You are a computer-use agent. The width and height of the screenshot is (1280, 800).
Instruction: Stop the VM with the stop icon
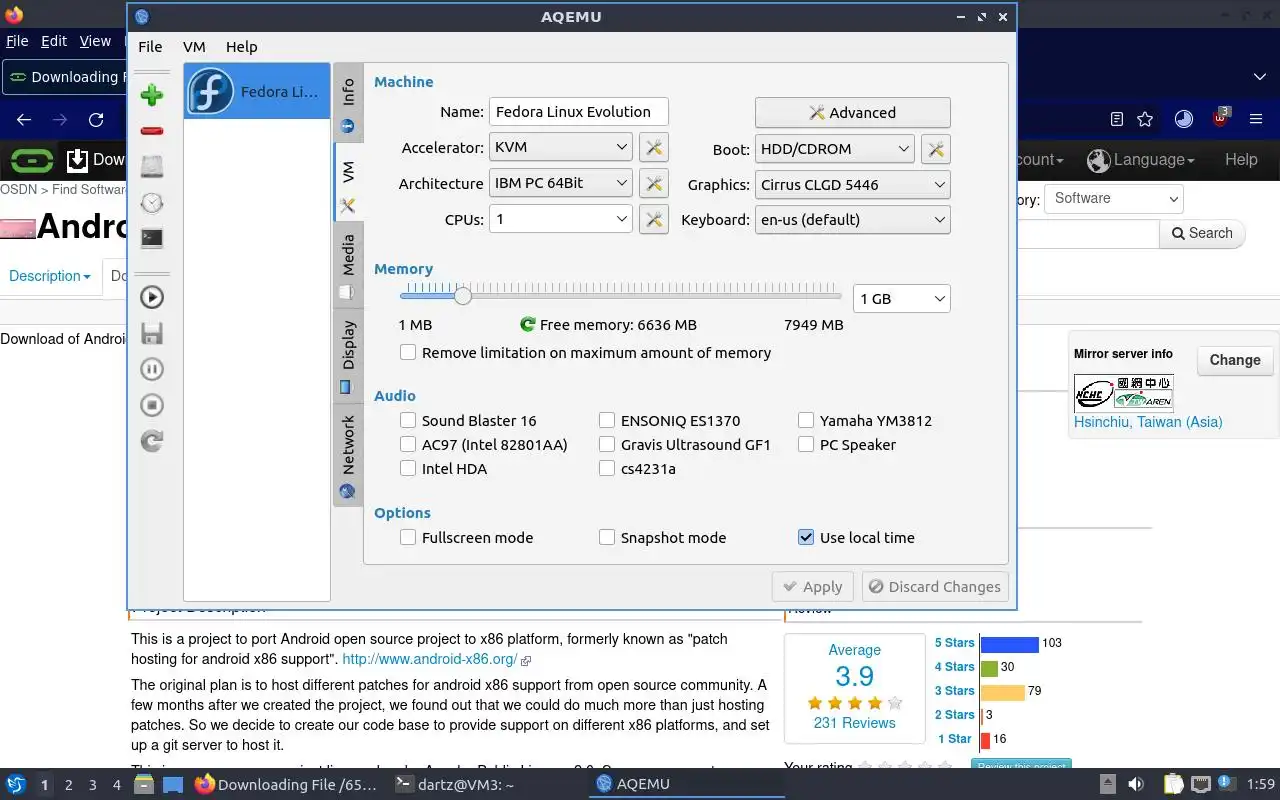[x=152, y=405]
